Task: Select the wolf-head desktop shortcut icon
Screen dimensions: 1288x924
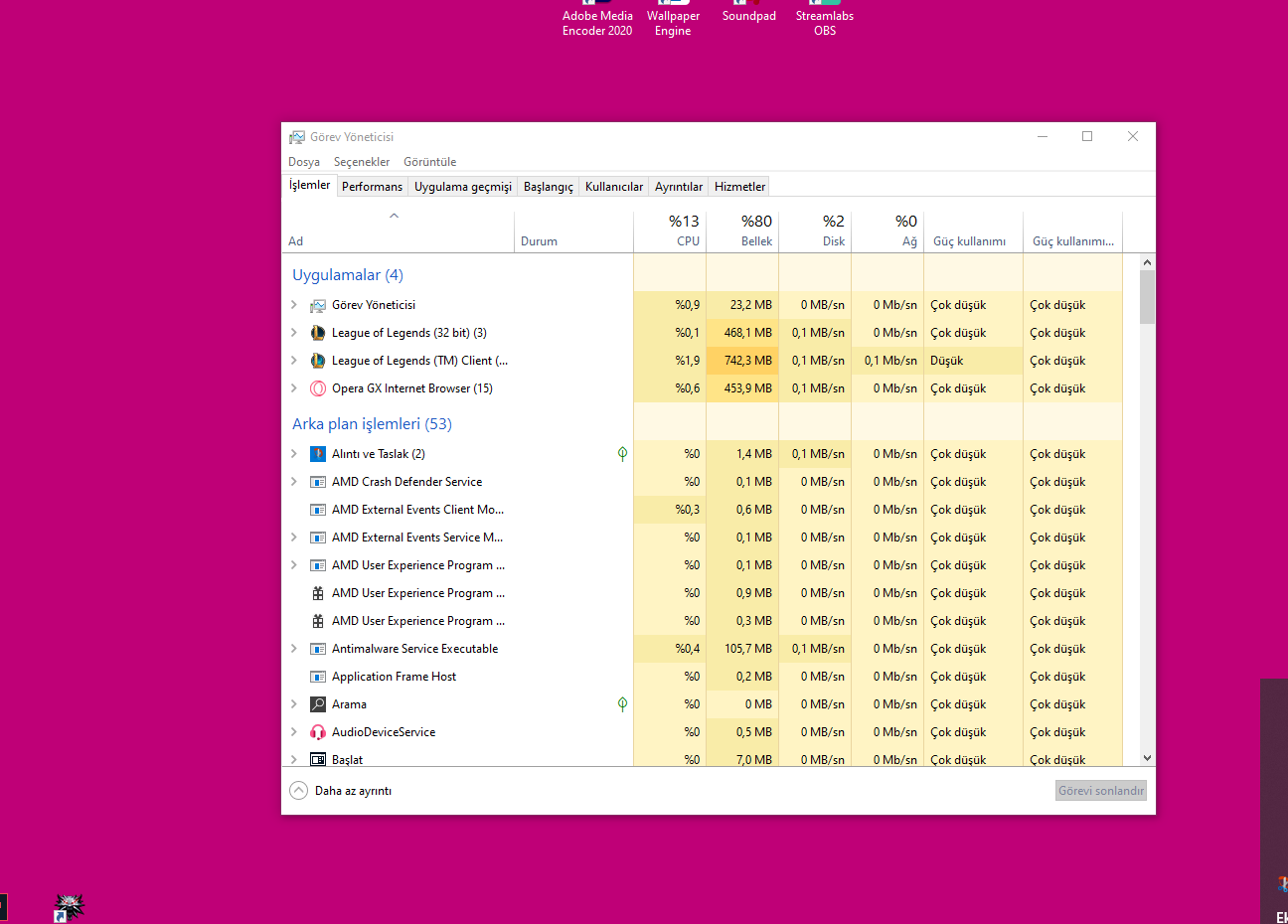Action: 70,907
